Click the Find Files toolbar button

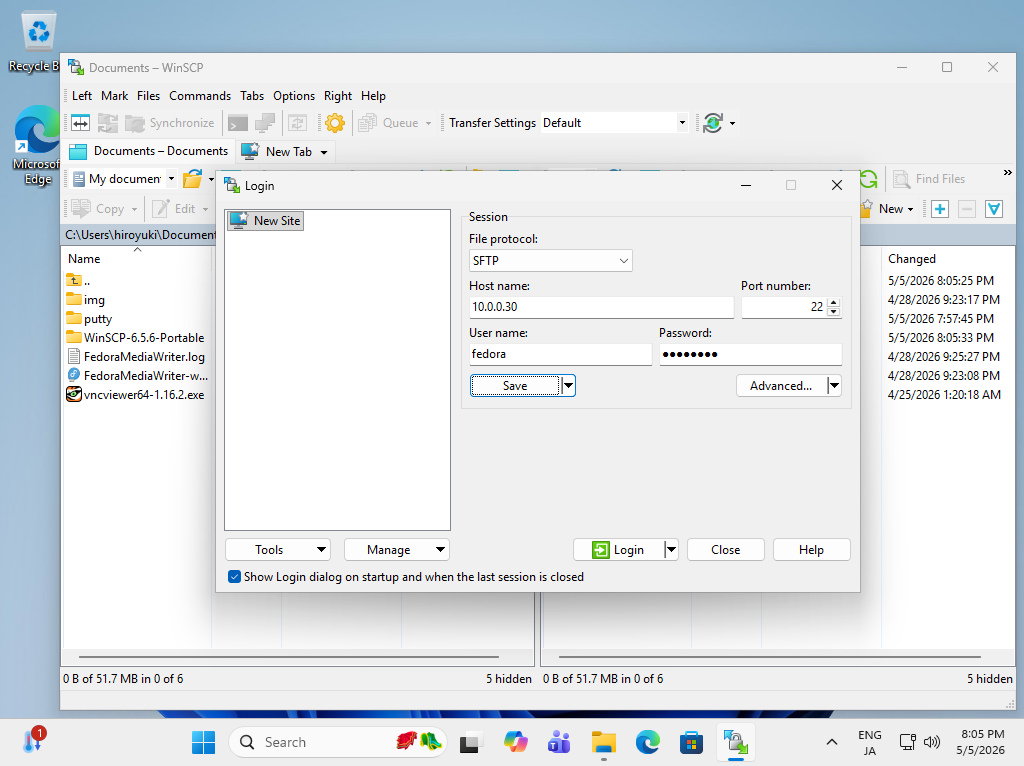pos(929,178)
